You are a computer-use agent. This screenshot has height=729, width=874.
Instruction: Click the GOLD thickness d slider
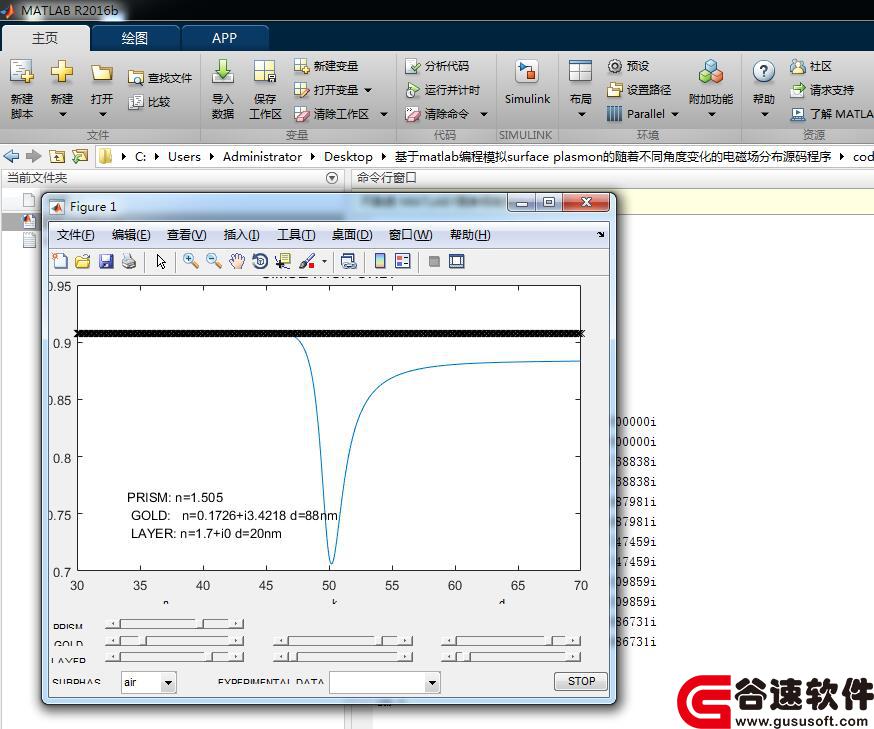click(511, 641)
